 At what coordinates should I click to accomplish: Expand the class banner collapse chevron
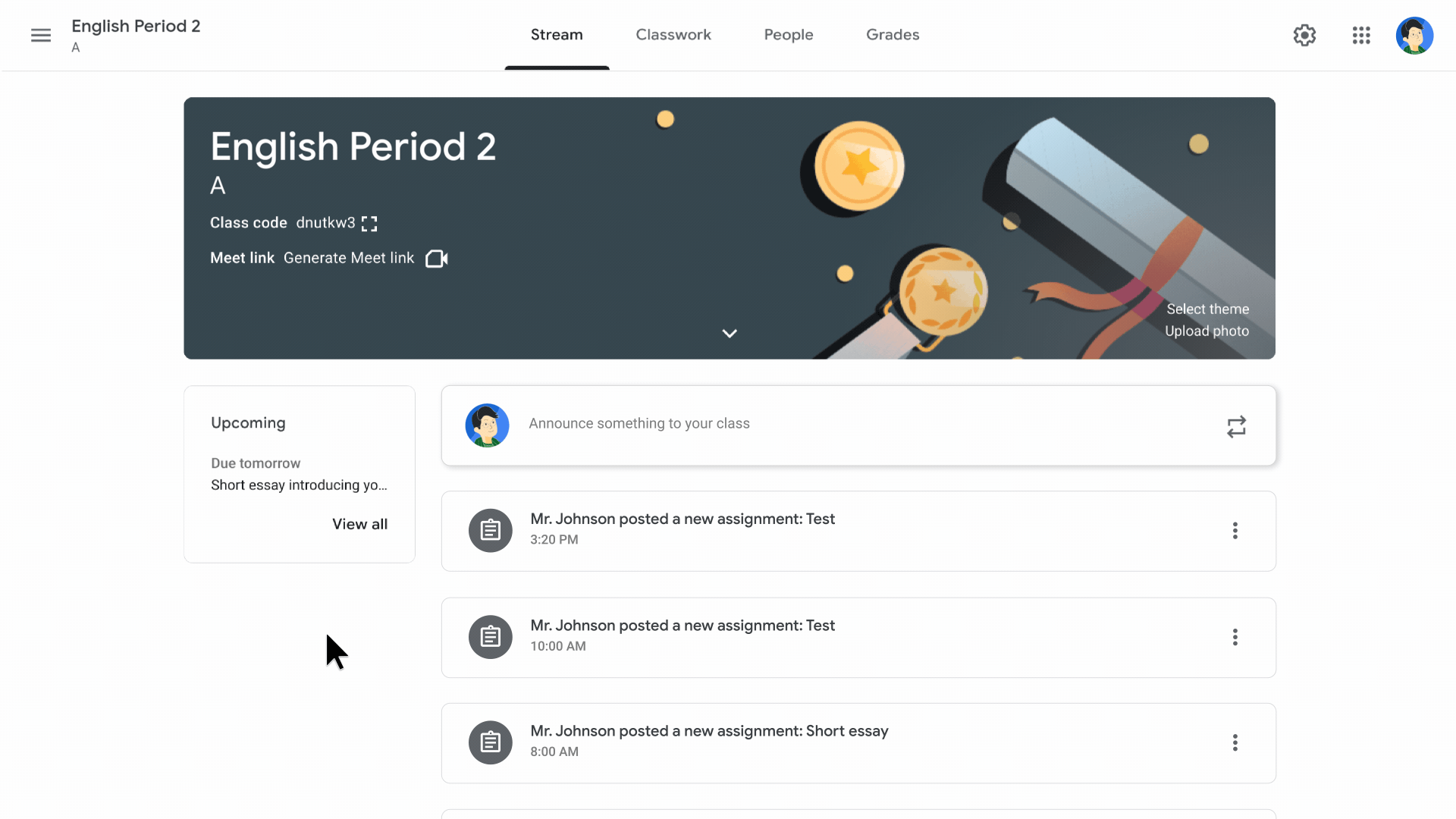[729, 333]
